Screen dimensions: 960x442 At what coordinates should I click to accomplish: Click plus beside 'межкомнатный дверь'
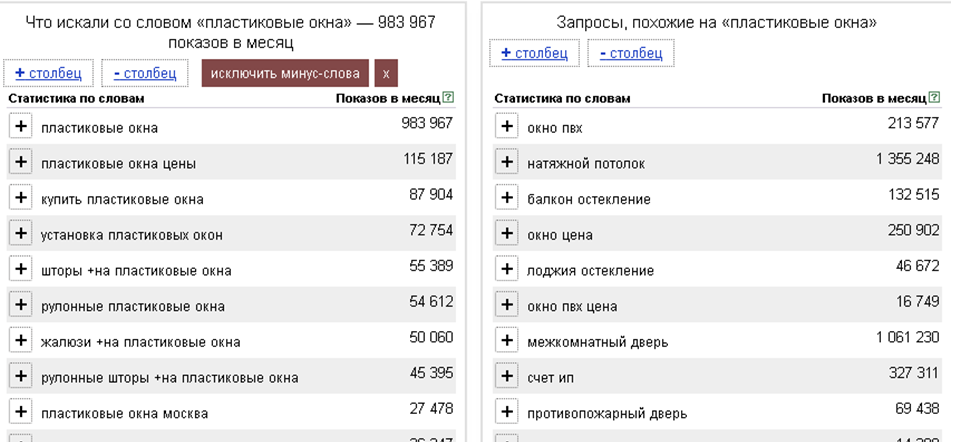tap(506, 340)
